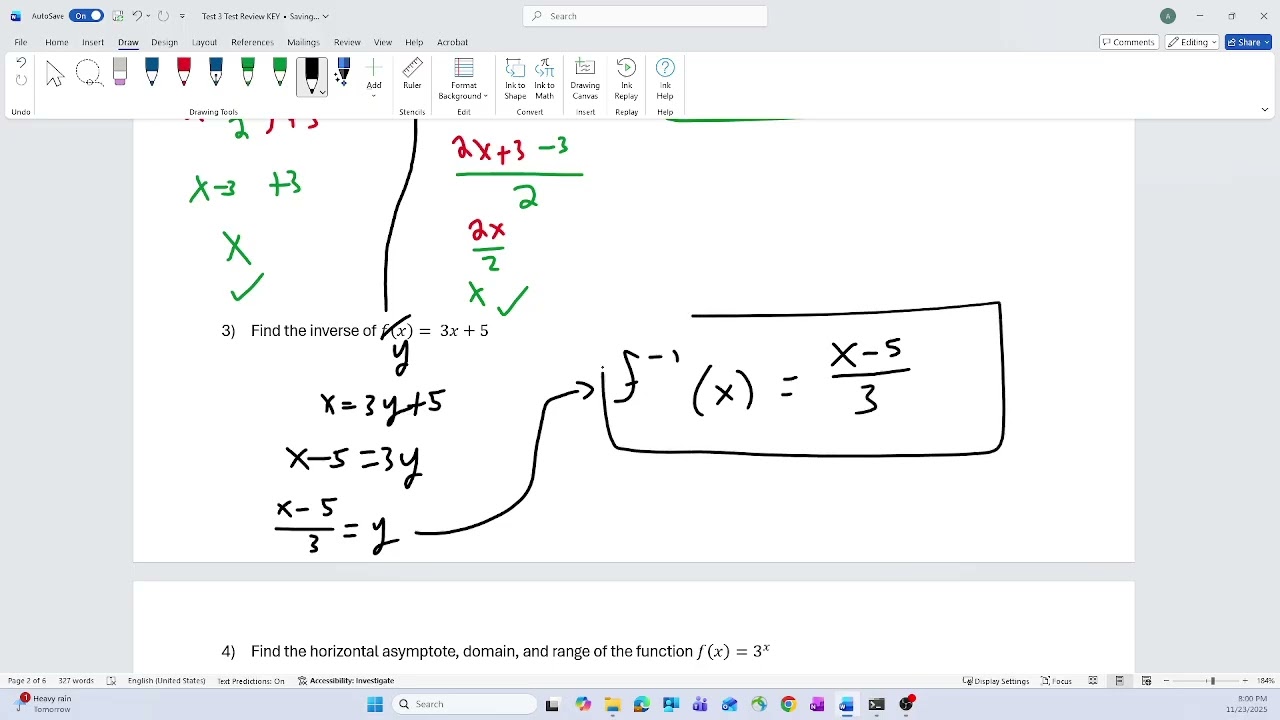Click the 184% zoom level
Screen dimensions: 1280x720
point(1266,681)
